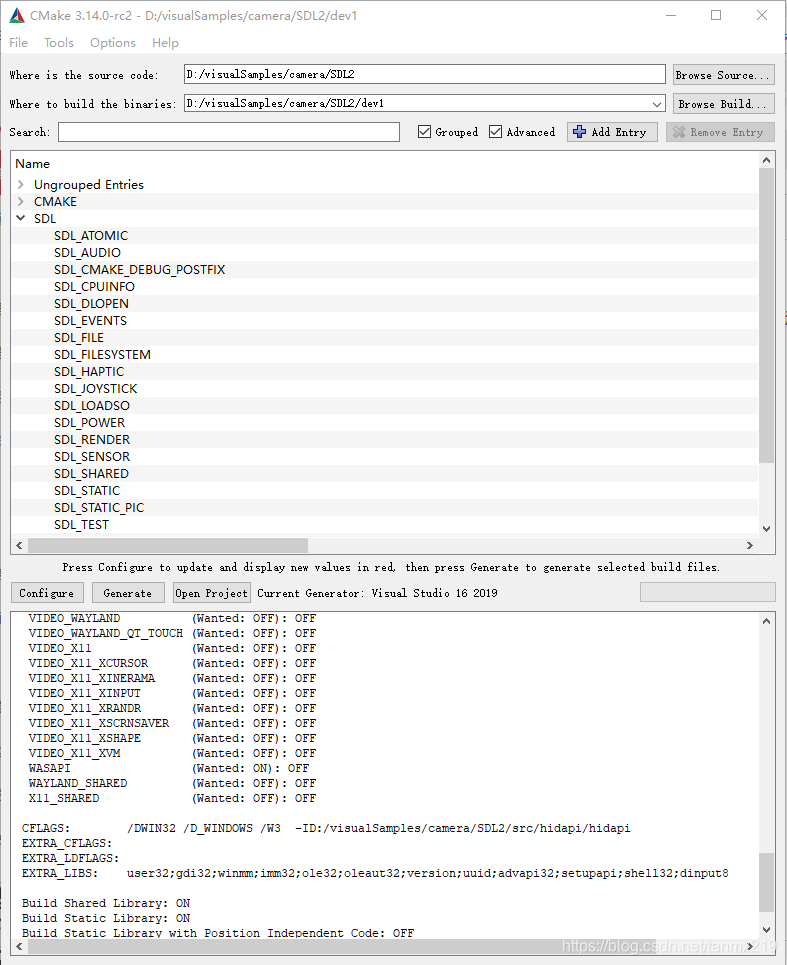
Task: Click the cross icon on Remove Entry
Action: pos(679,132)
